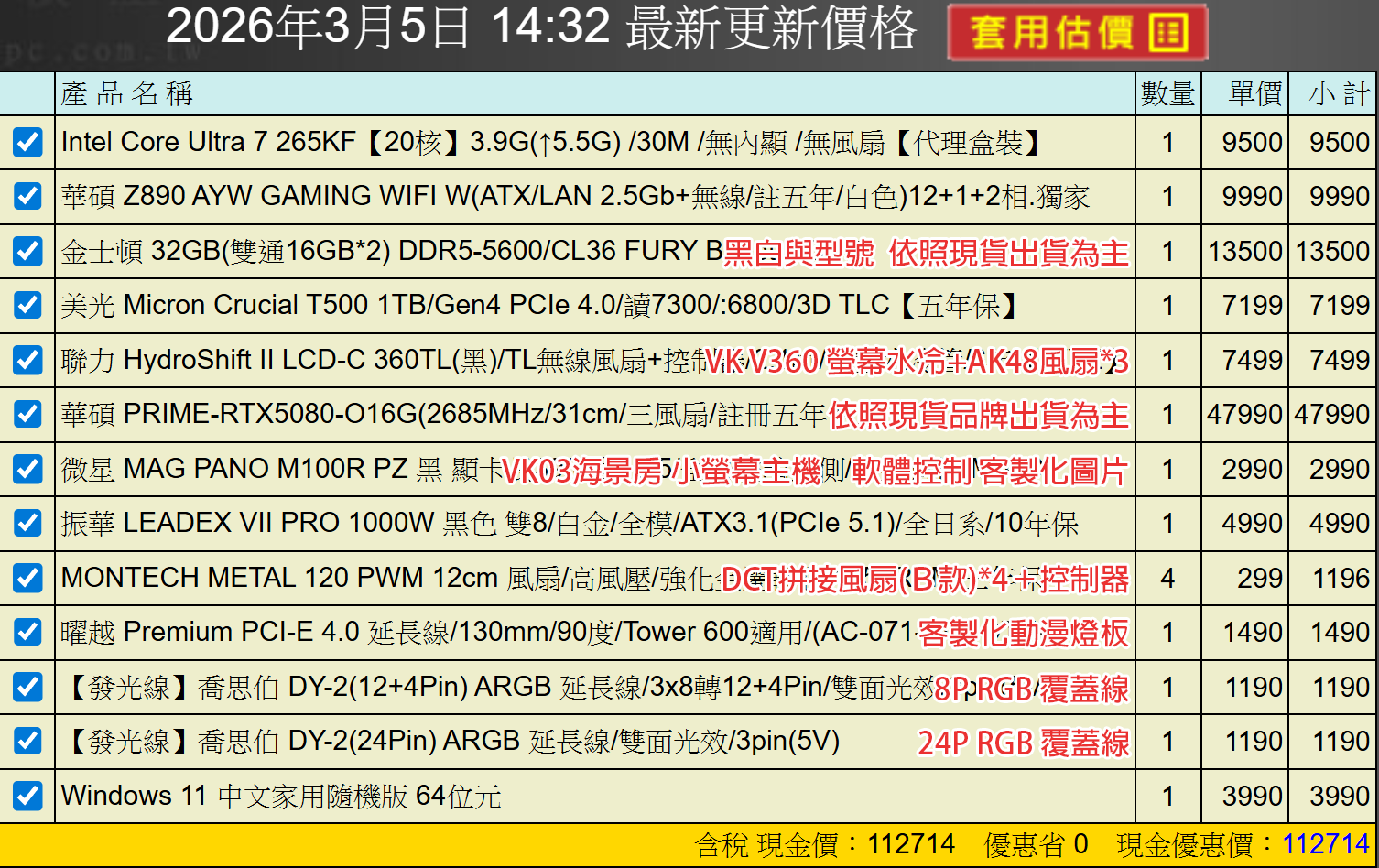Click the 喬思伯 DY-2(24Pin) ARGB 延長線 product name
Viewport: 1379px width, 868px height.
click(451, 741)
